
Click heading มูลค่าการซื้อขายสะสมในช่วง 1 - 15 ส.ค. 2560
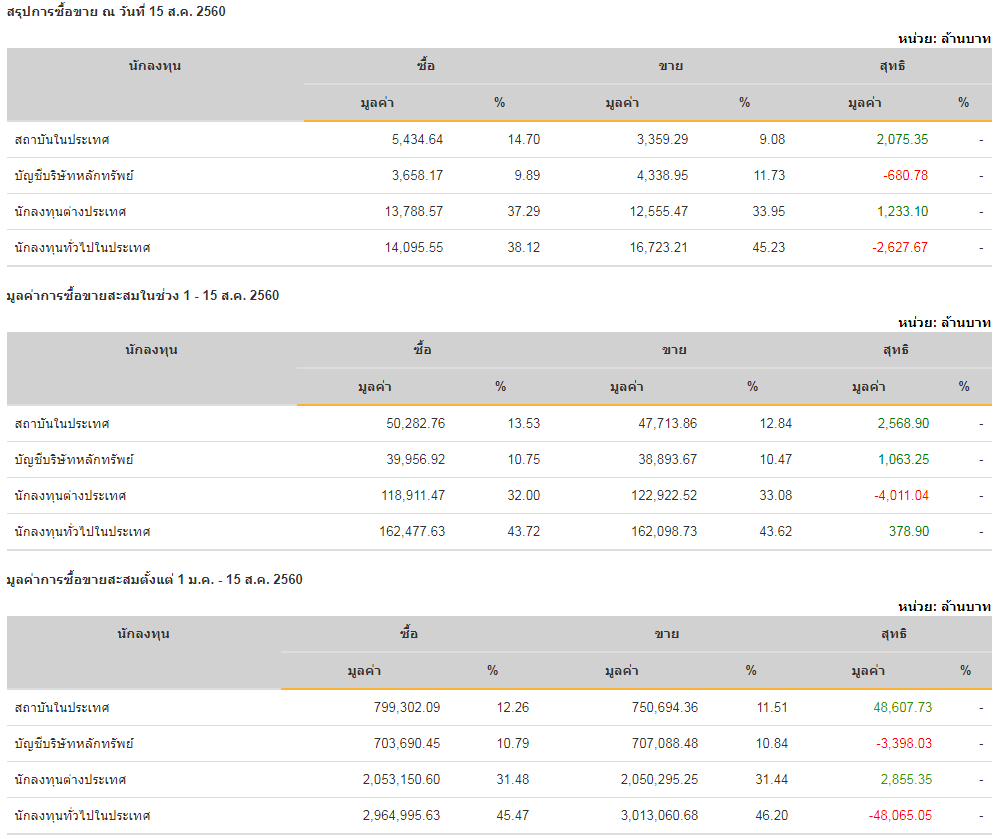coord(142,295)
